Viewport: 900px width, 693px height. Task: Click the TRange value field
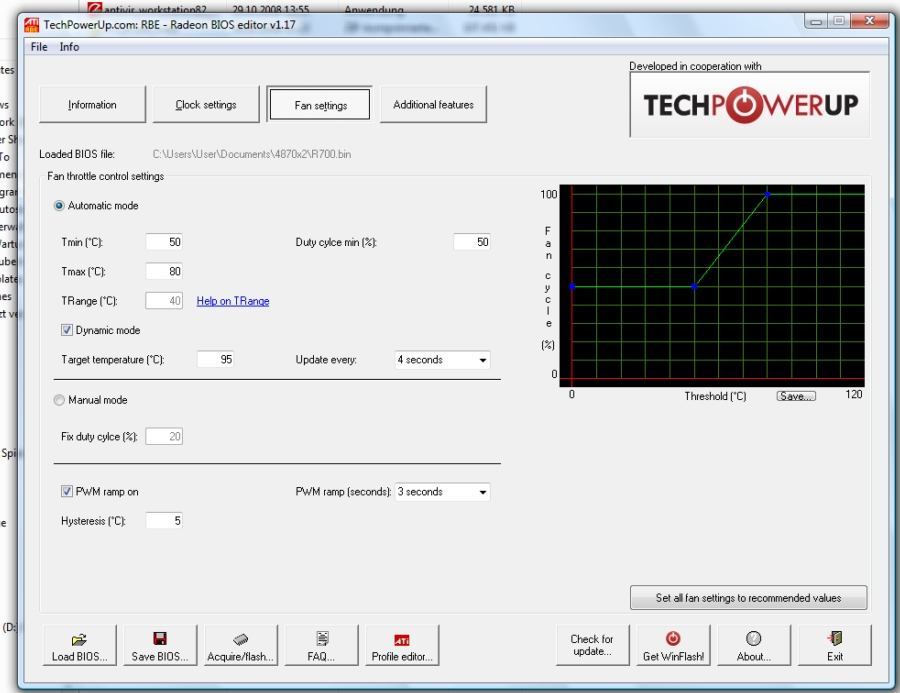coord(164,300)
